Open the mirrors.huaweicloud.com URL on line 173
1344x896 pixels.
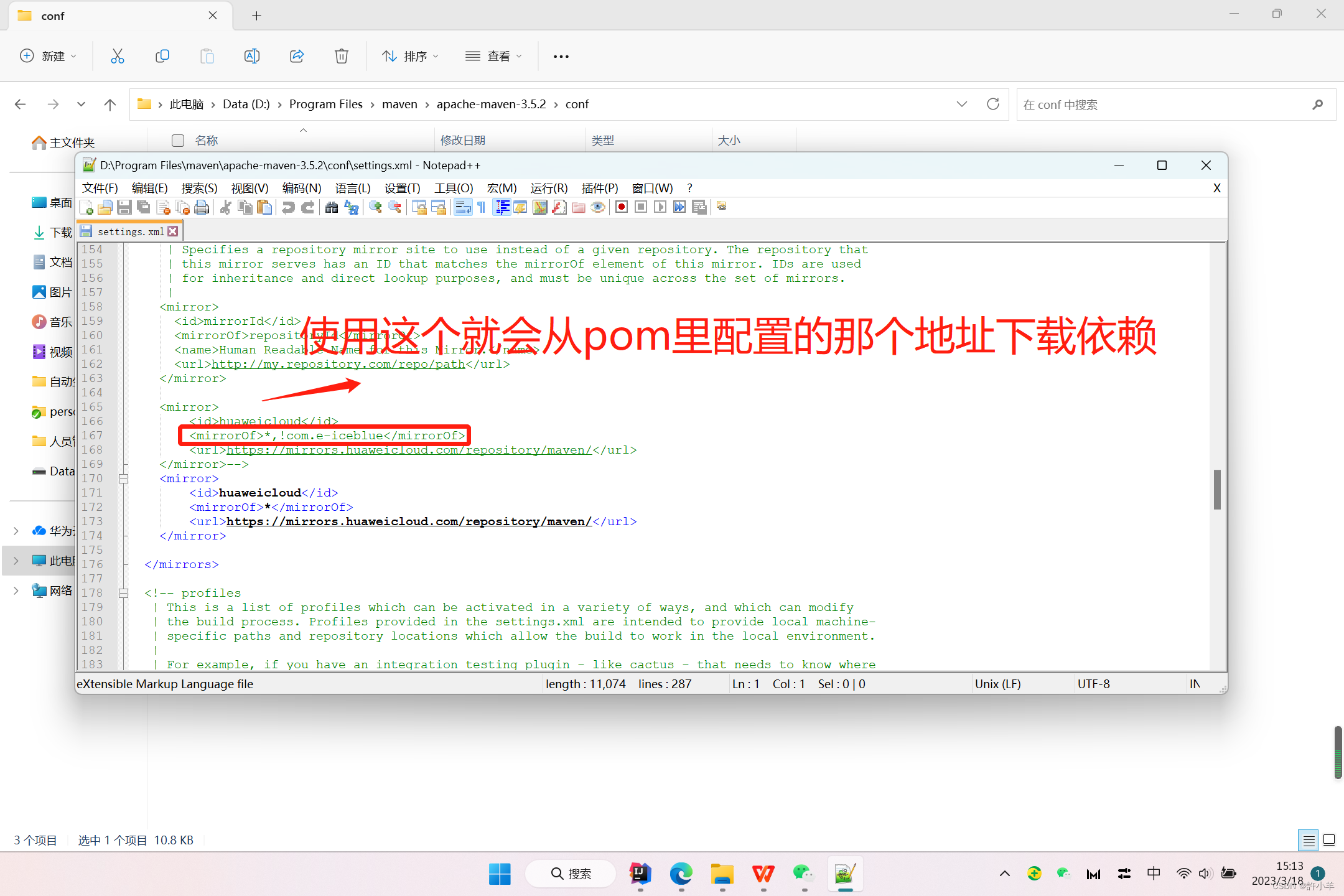pyautogui.click(x=409, y=521)
